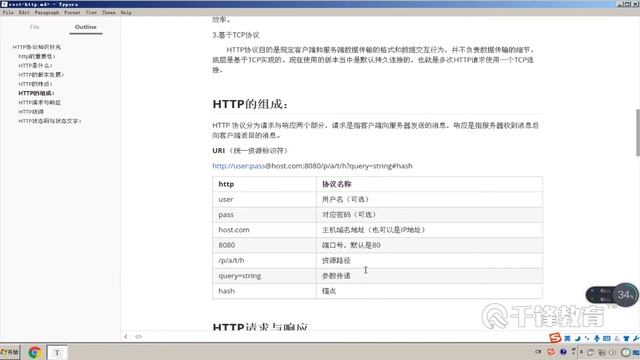Jump to outline item HTTP协议知识补充
The height and width of the screenshot is (360, 640).
coord(36,47)
